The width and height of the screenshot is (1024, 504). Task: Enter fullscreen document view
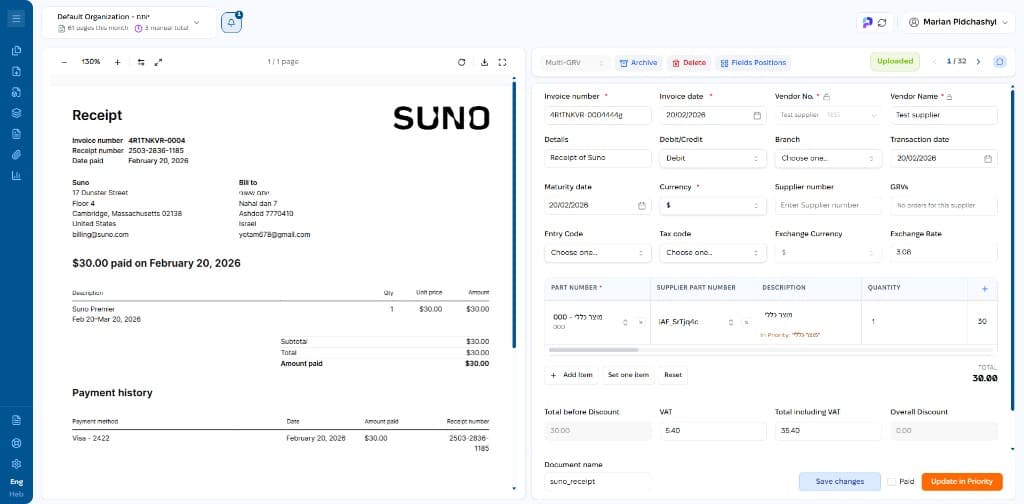pos(502,62)
